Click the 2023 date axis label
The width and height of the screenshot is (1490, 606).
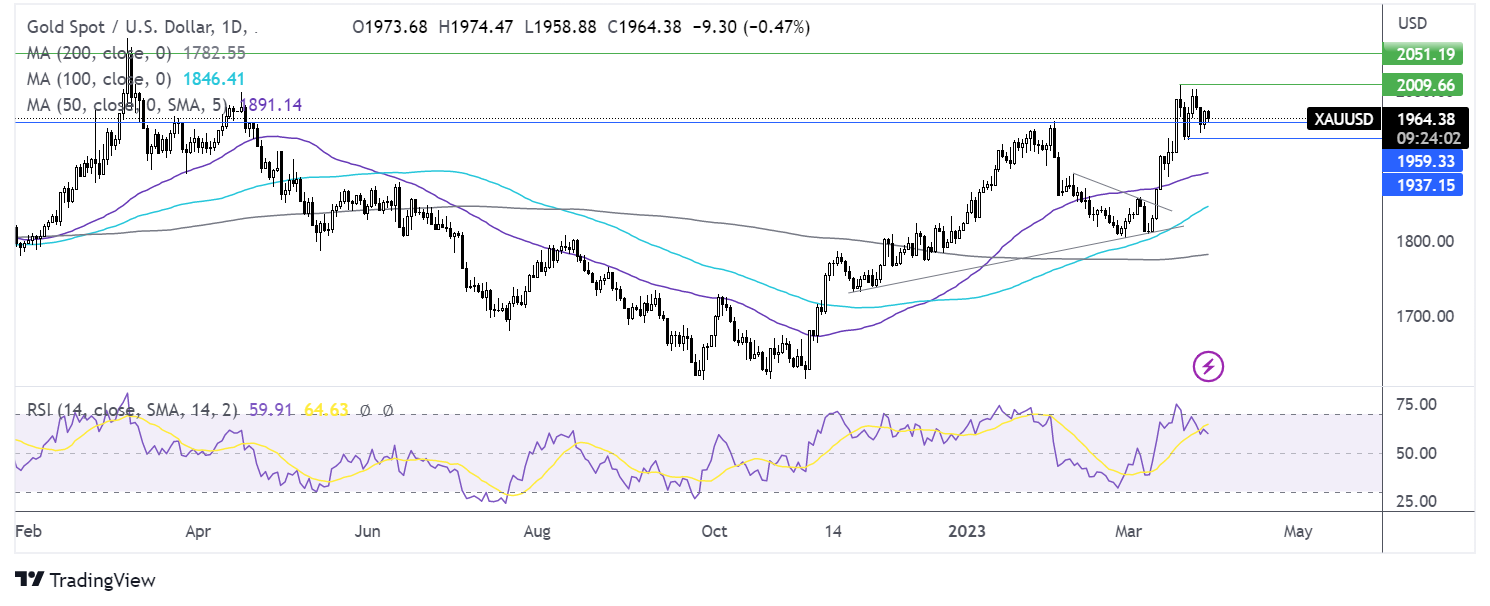[x=966, y=531]
